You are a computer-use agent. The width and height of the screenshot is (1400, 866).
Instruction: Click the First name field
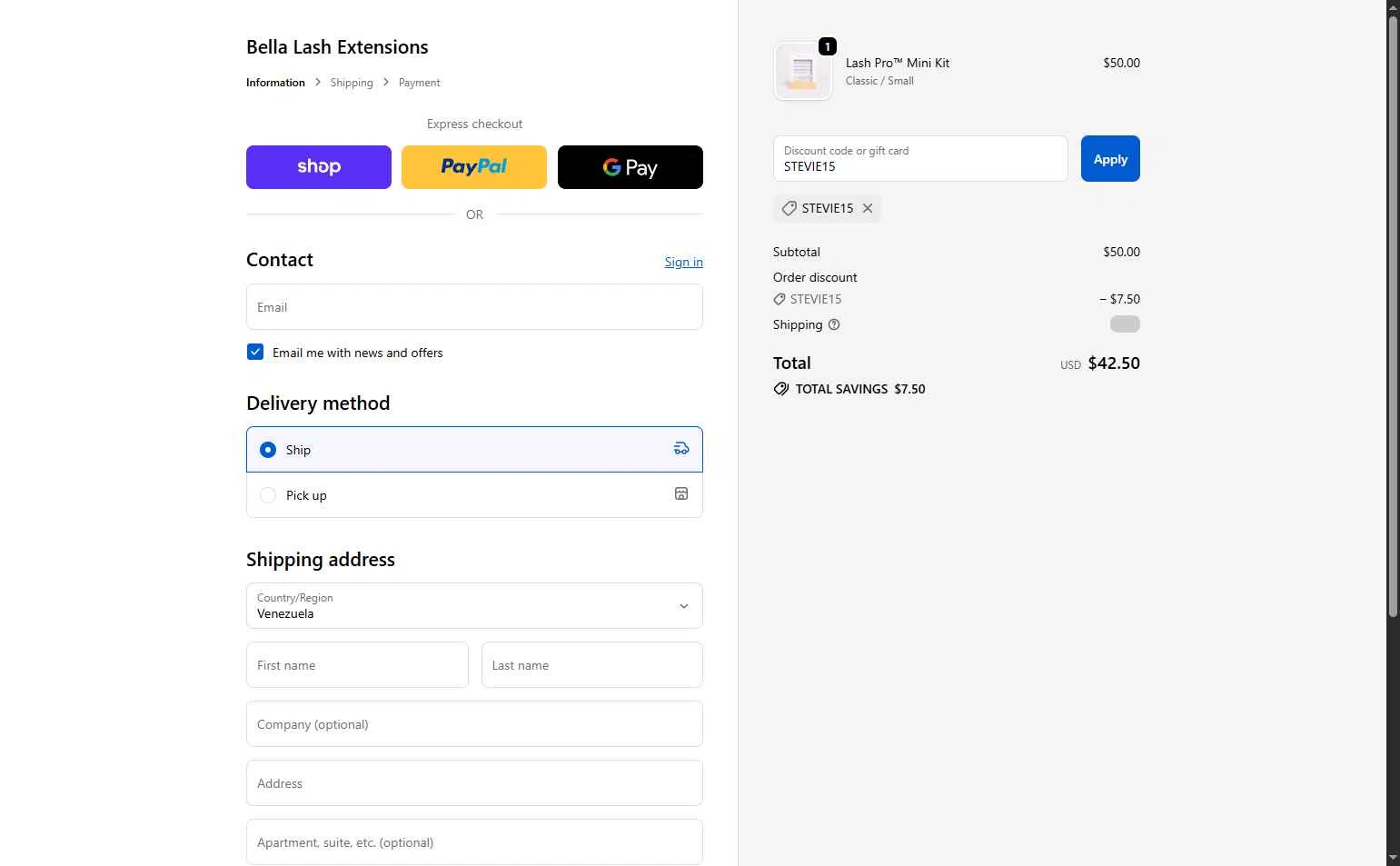tap(357, 665)
